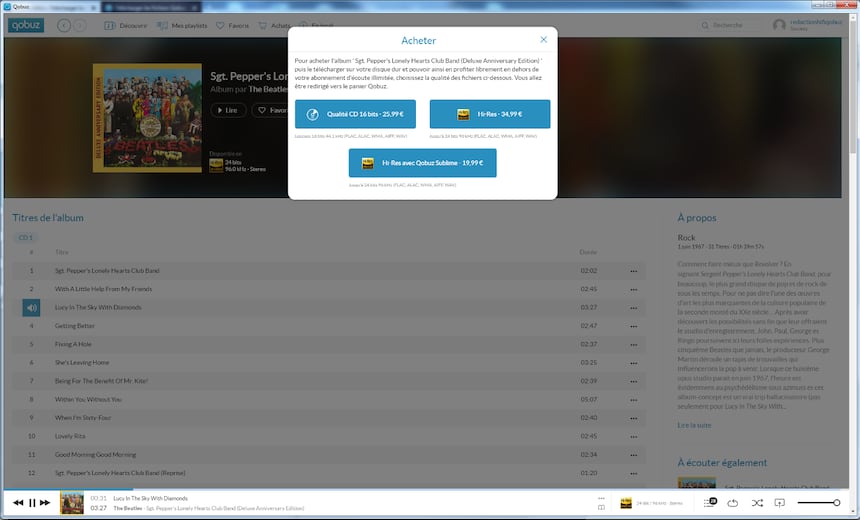Image resolution: width=860 pixels, height=520 pixels.
Task: Choose the Hi-Res 34,99 € purchase option
Action: coord(490,114)
